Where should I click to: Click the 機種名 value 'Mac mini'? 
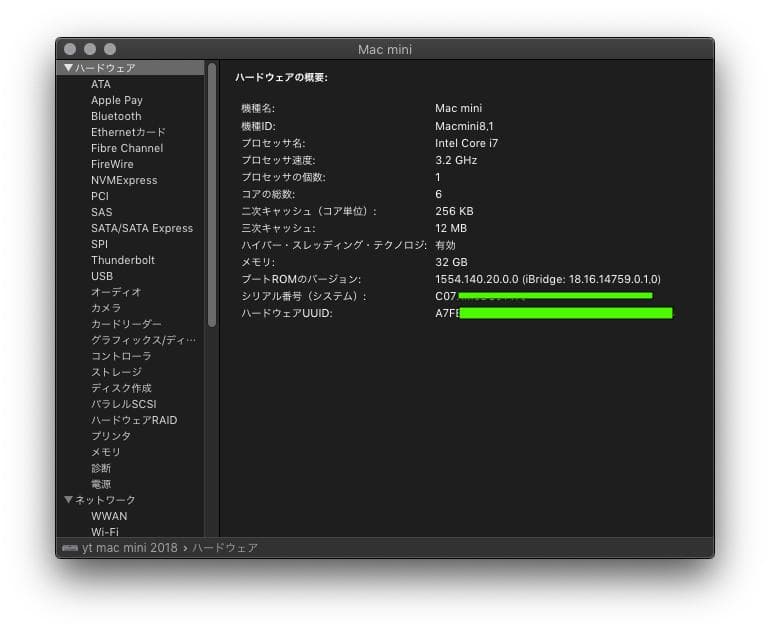tap(459, 108)
